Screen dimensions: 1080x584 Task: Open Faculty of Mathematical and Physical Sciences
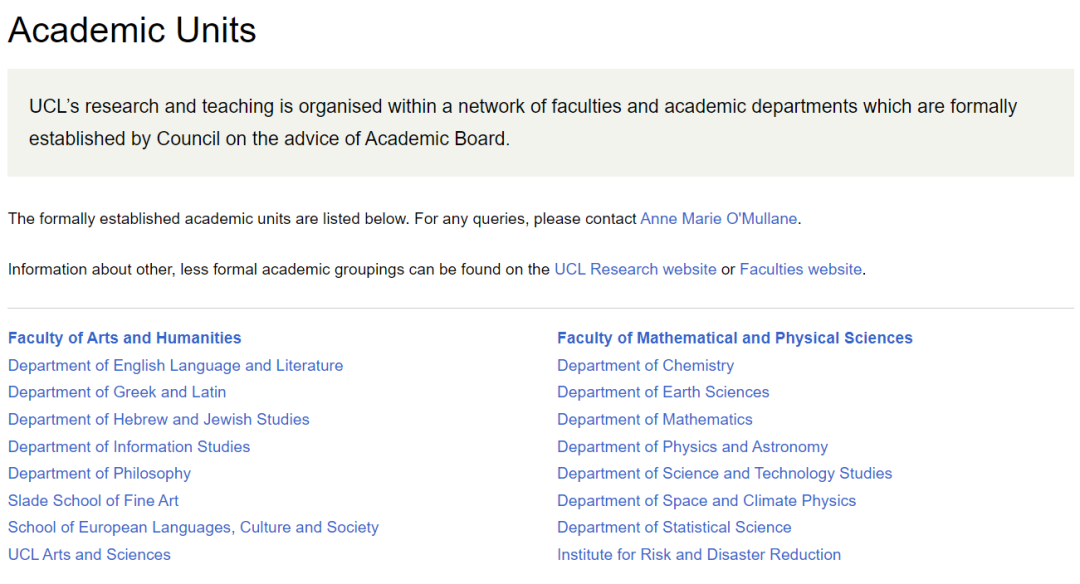click(x=735, y=338)
